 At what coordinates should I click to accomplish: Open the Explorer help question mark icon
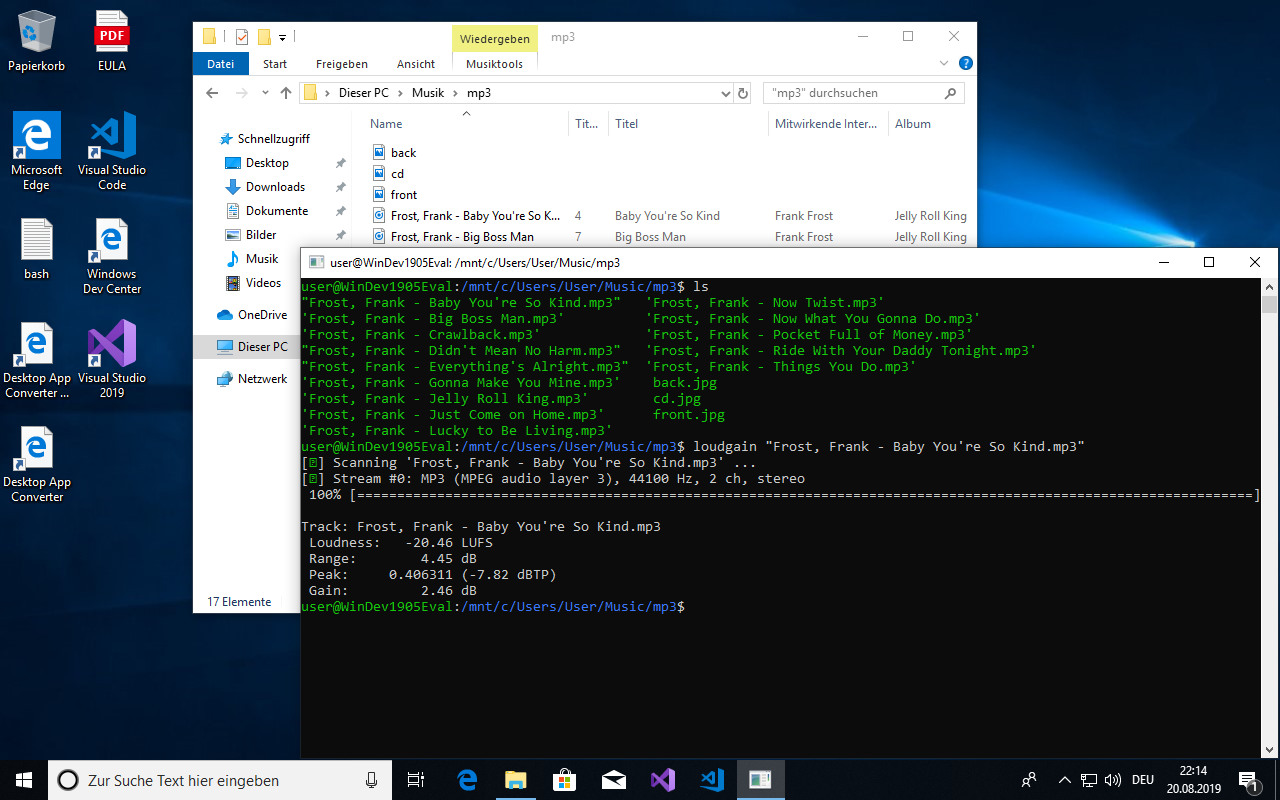966,63
